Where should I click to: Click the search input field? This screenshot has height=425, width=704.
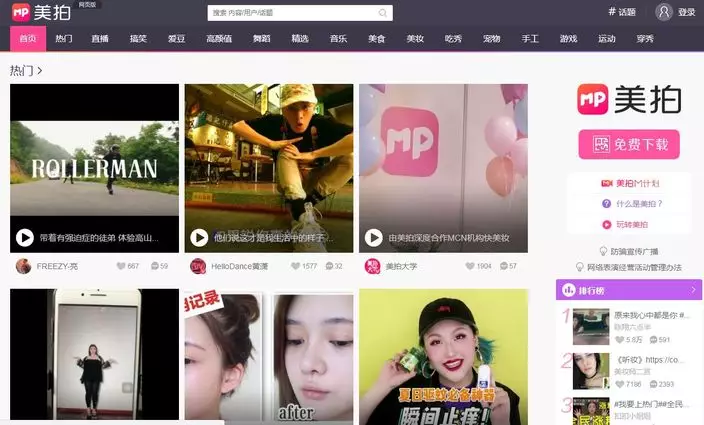tap(290, 13)
